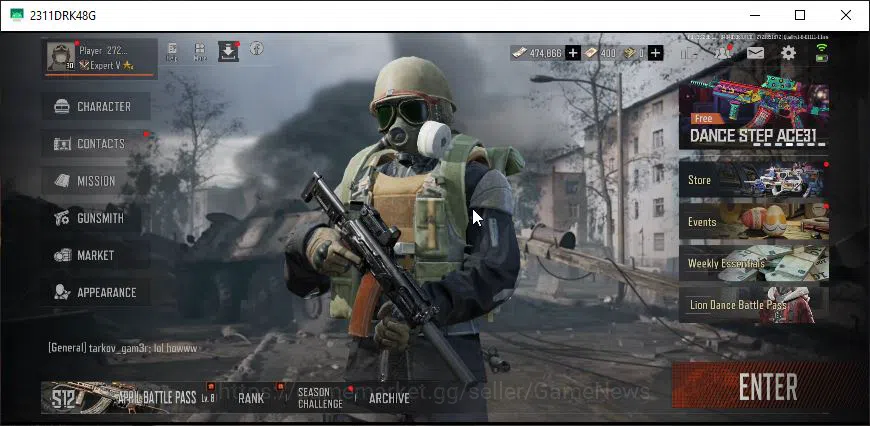The width and height of the screenshot is (870, 426).
Task: Open the Gunsmith menu
Action: [x=96, y=218]
